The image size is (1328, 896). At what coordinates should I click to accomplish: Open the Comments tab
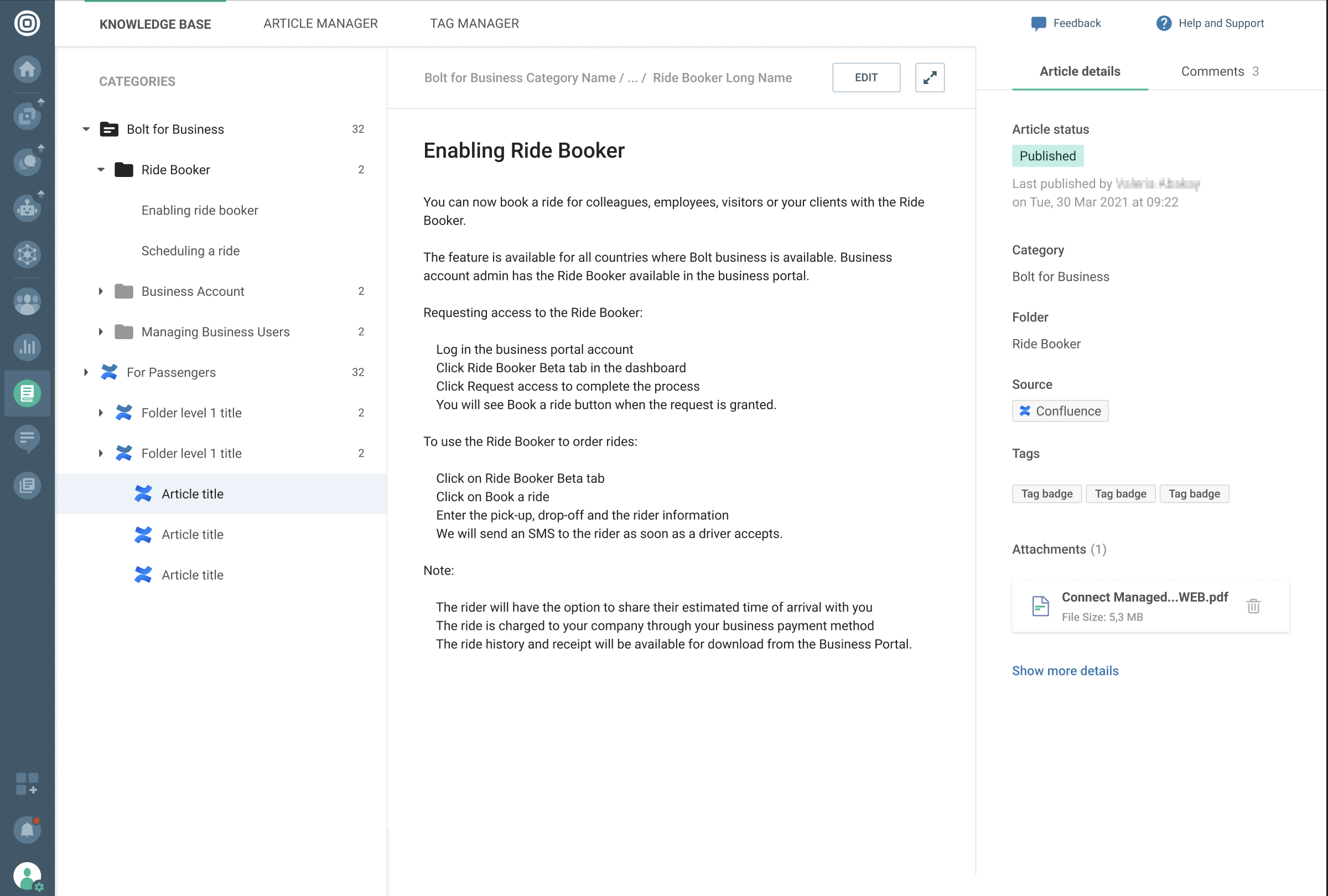tap(1219, 71)
